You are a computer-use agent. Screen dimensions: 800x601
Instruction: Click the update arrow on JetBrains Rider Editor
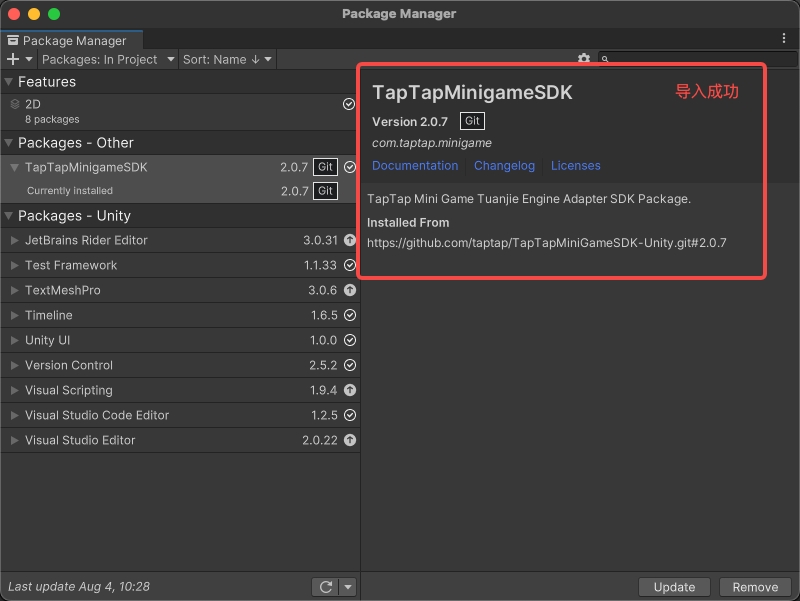[x=350, y=240]
